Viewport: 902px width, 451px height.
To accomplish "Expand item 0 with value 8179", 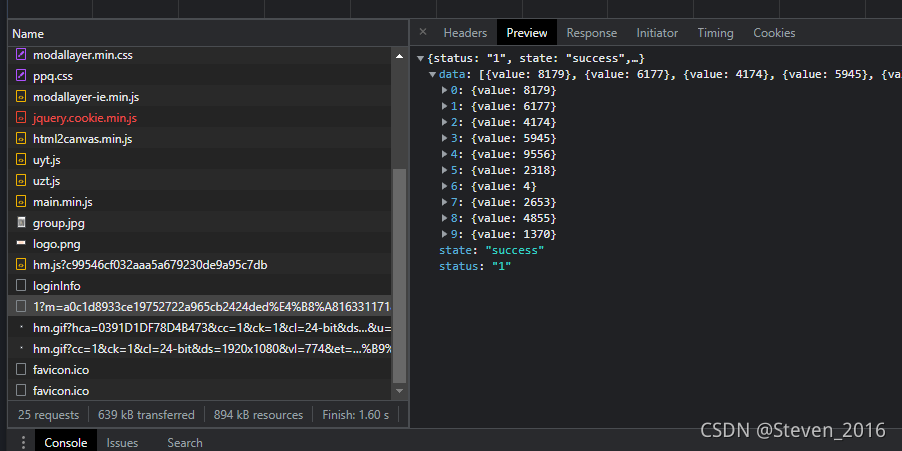I will coord(444,90).
